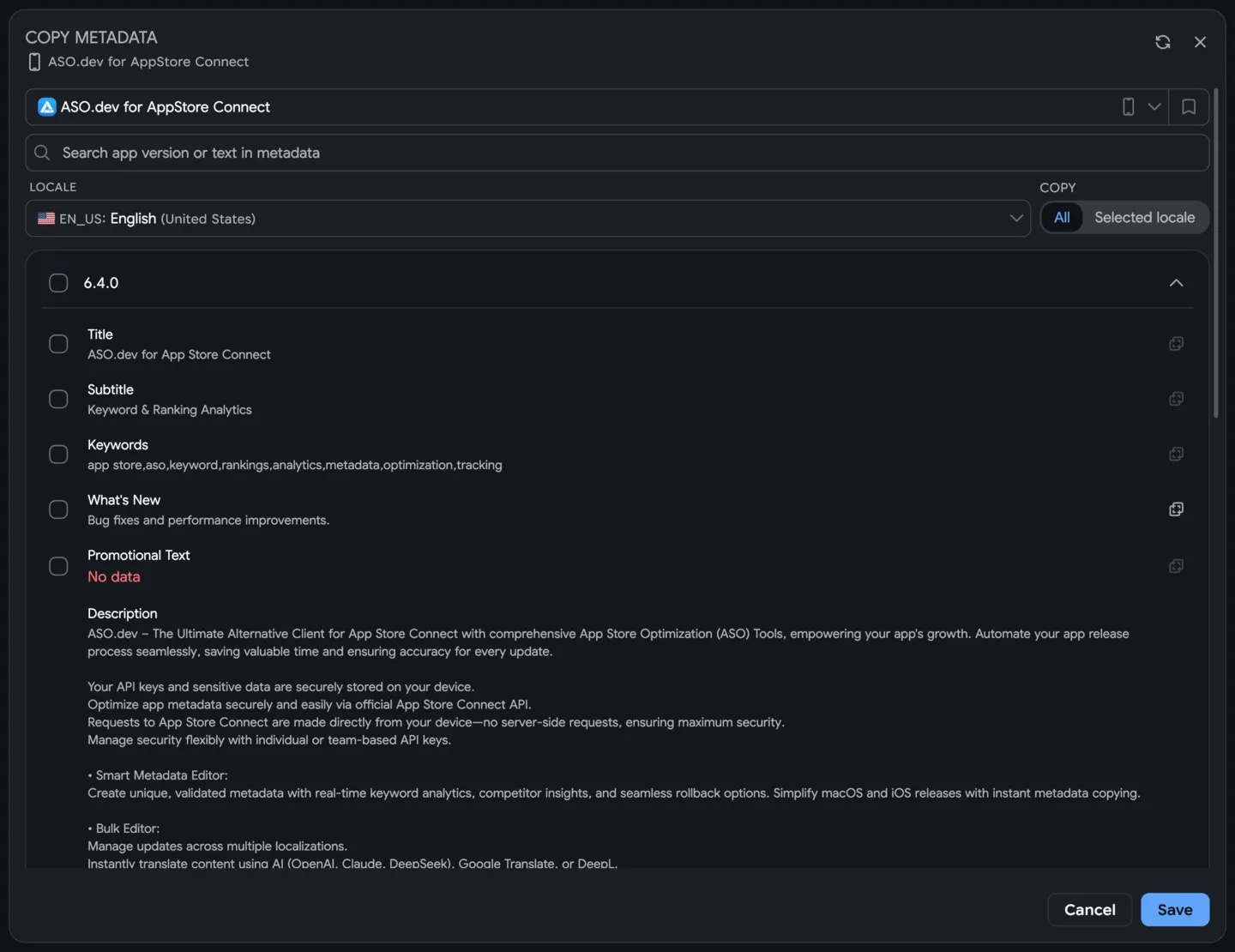Open the app selector dropdown arrow
This screenshot has width=1235, height=952.
tap(1154, 107)
